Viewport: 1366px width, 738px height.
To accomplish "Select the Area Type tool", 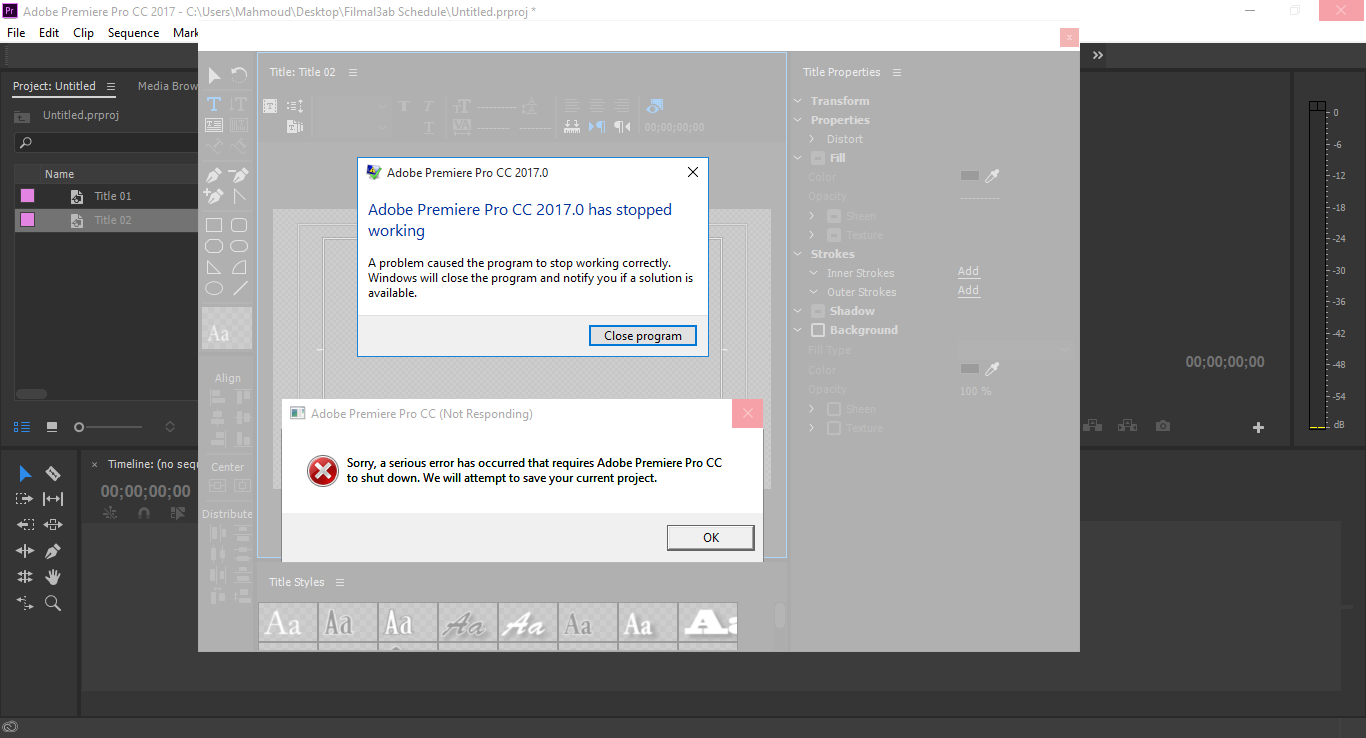I will (x=214, y=125).
